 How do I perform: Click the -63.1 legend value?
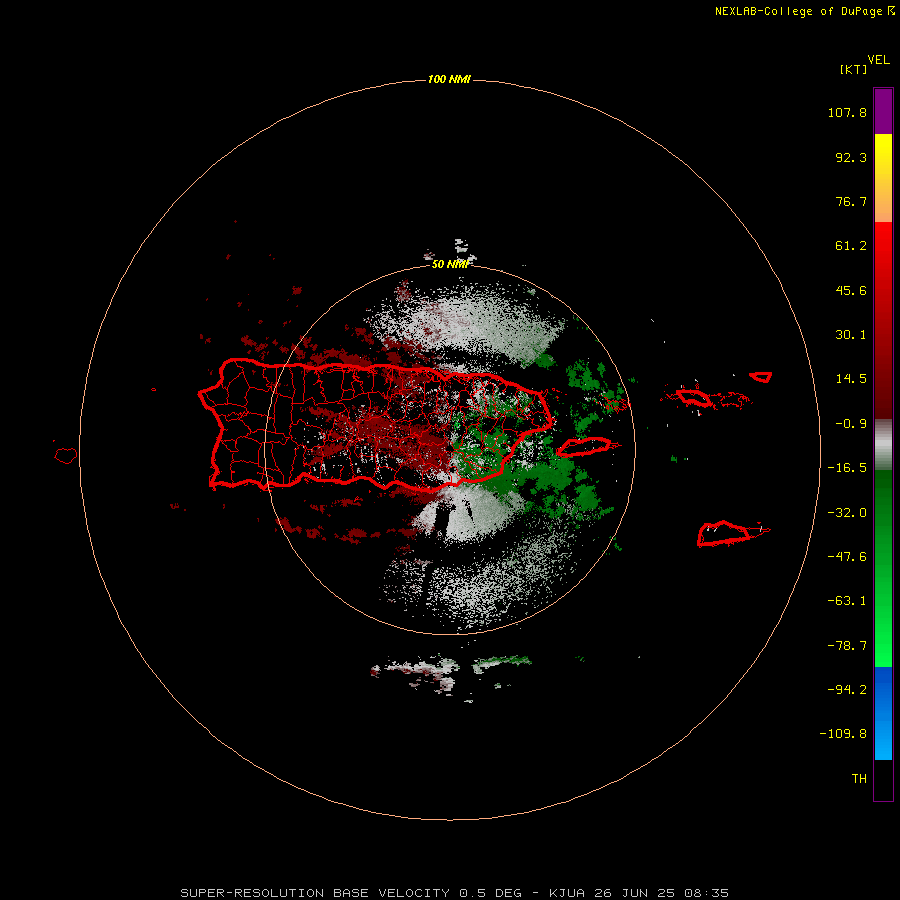pos(847,601)
